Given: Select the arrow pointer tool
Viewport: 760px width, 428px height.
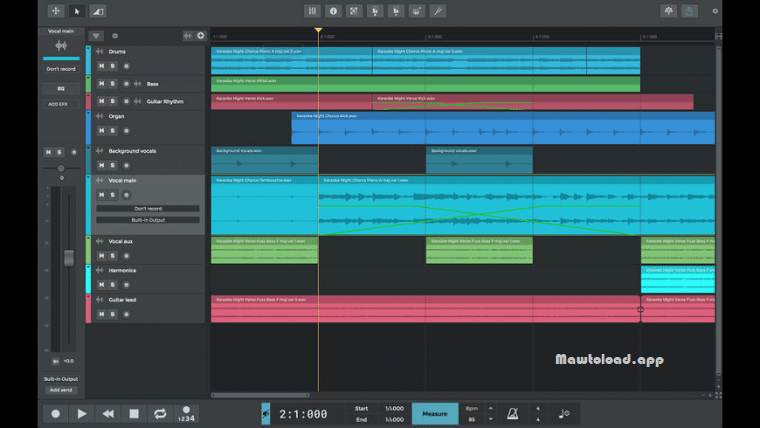Looking at the screenshot, I should point(77,11).
